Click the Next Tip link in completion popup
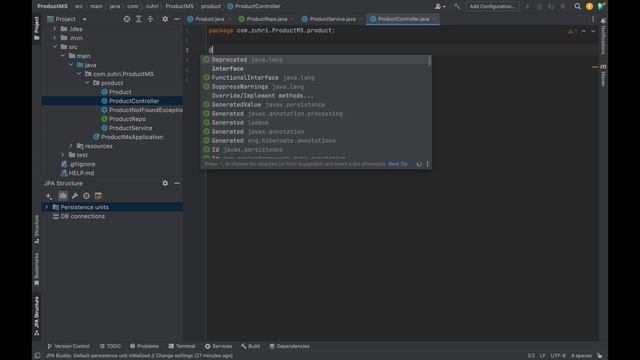This screenshot has width=640, height=360. [398, 164]
